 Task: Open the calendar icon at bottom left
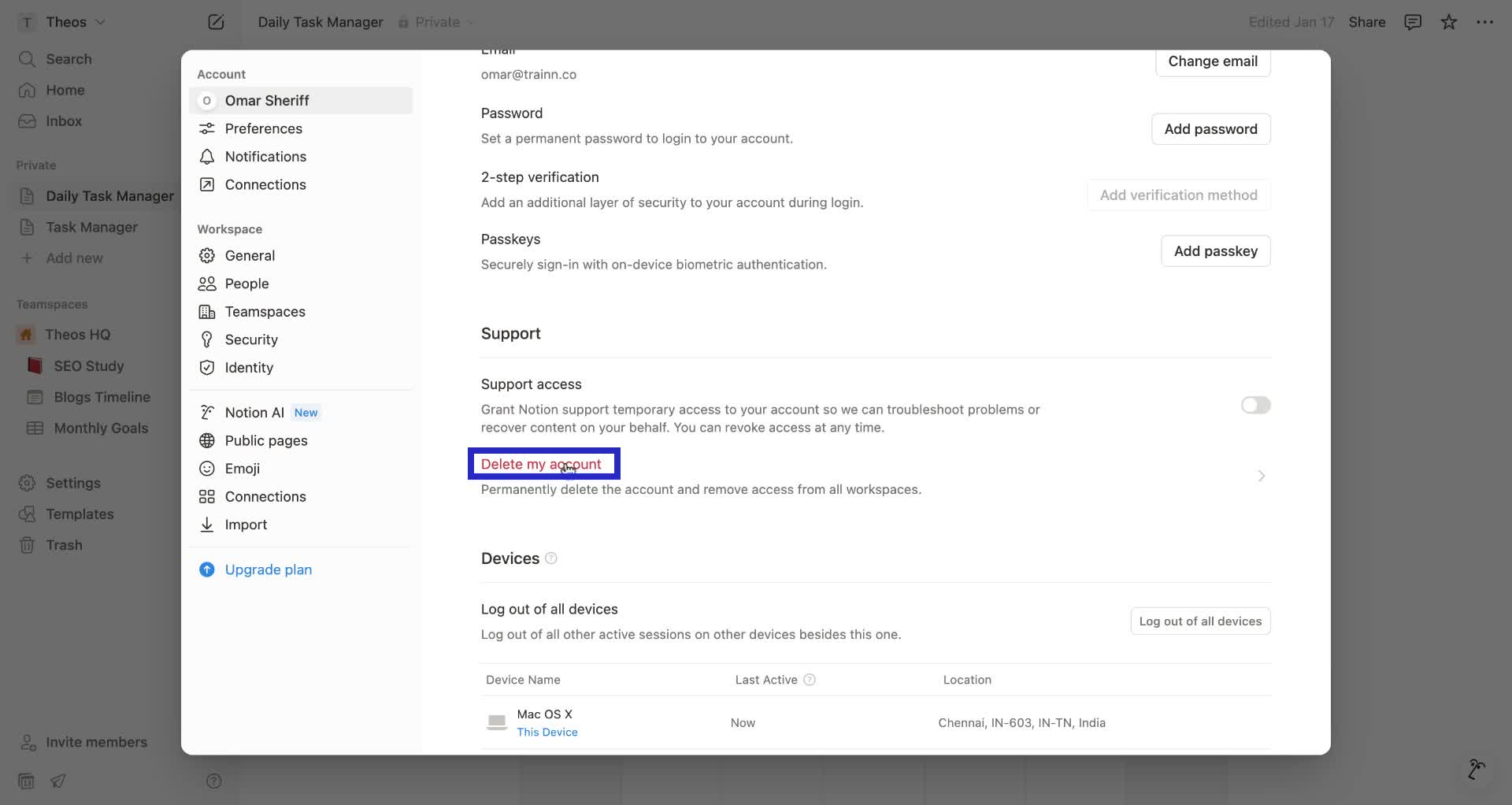click(26, 781)
